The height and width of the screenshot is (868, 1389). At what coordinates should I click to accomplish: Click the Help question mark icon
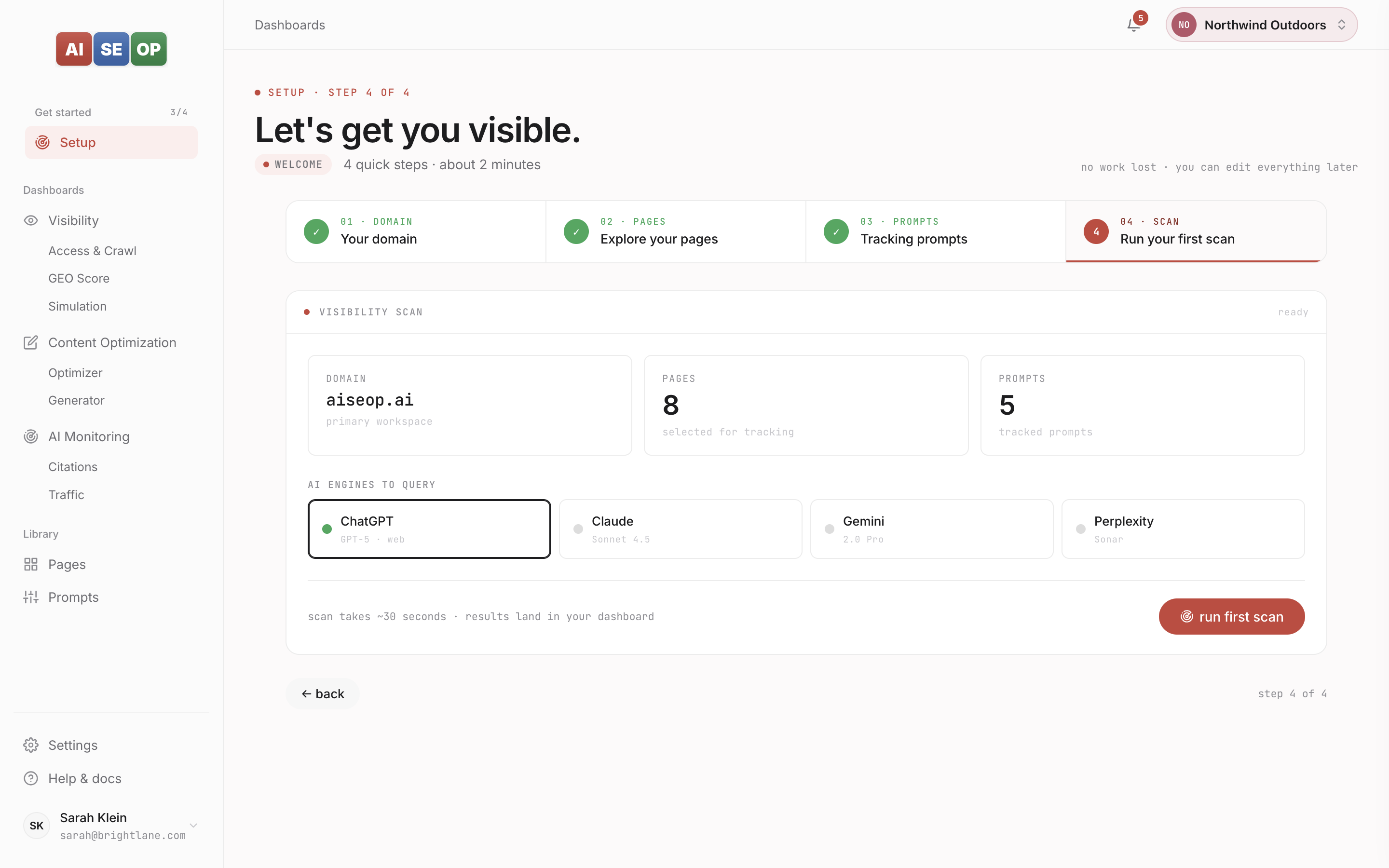coord(31,778)
